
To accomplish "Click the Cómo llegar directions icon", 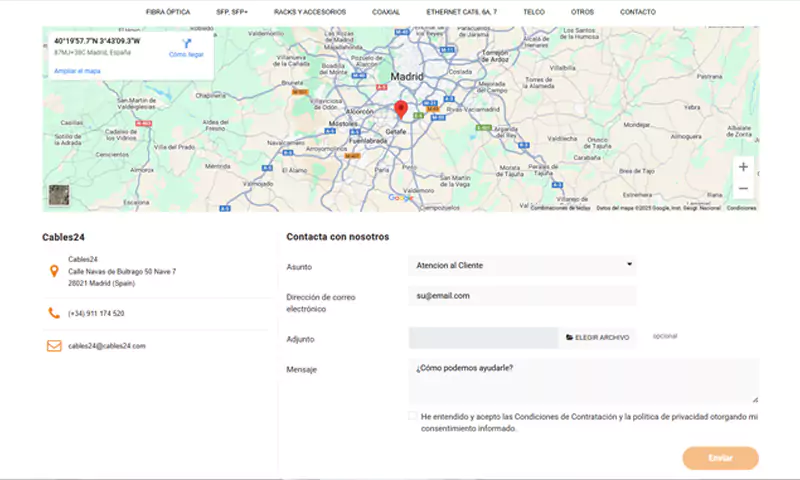I will 186,44.
